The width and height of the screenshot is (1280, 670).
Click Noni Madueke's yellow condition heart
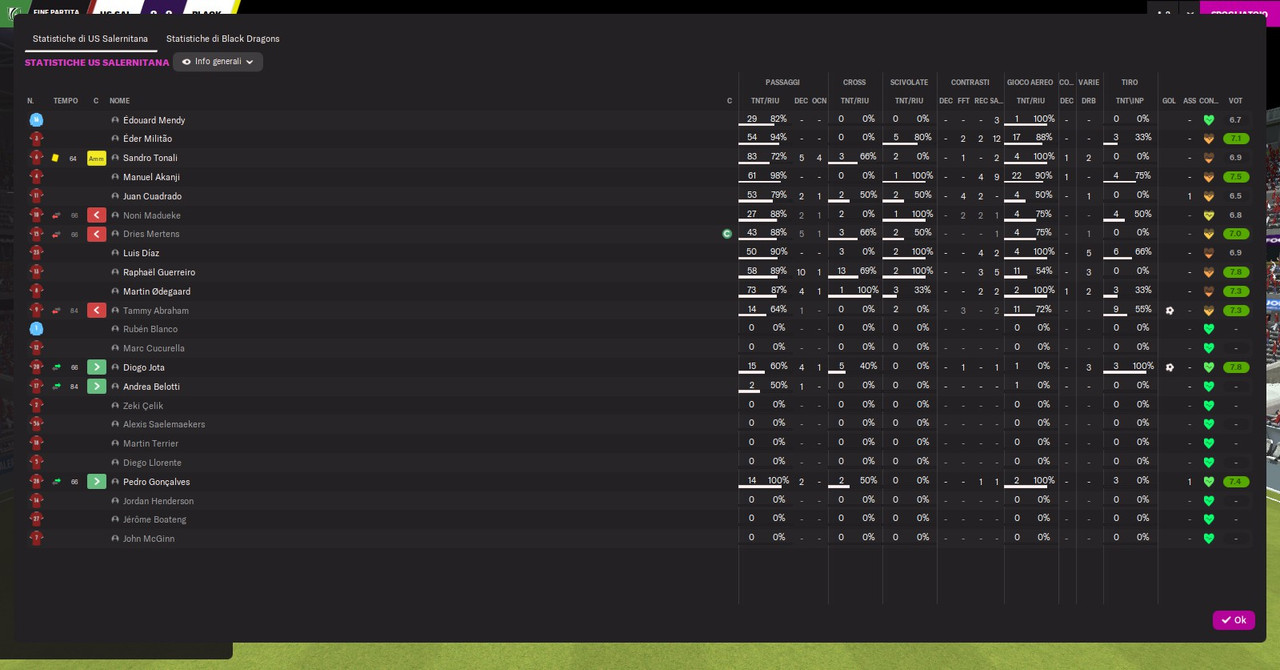[x=1208, y=215]
